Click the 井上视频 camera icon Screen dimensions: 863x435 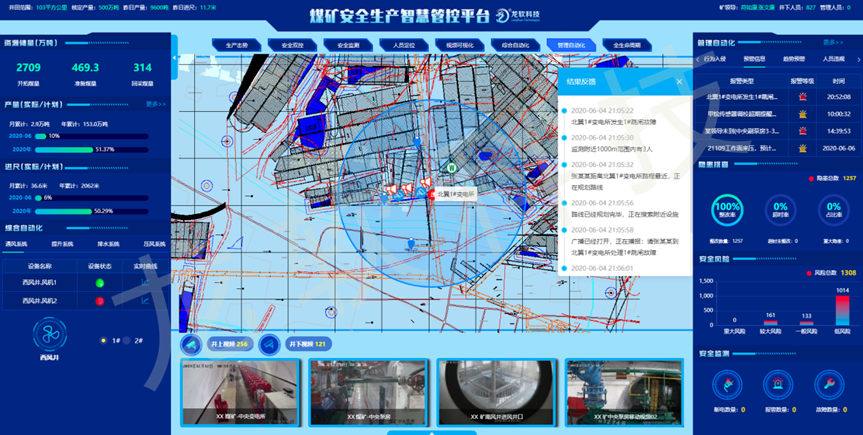(191, 344)
